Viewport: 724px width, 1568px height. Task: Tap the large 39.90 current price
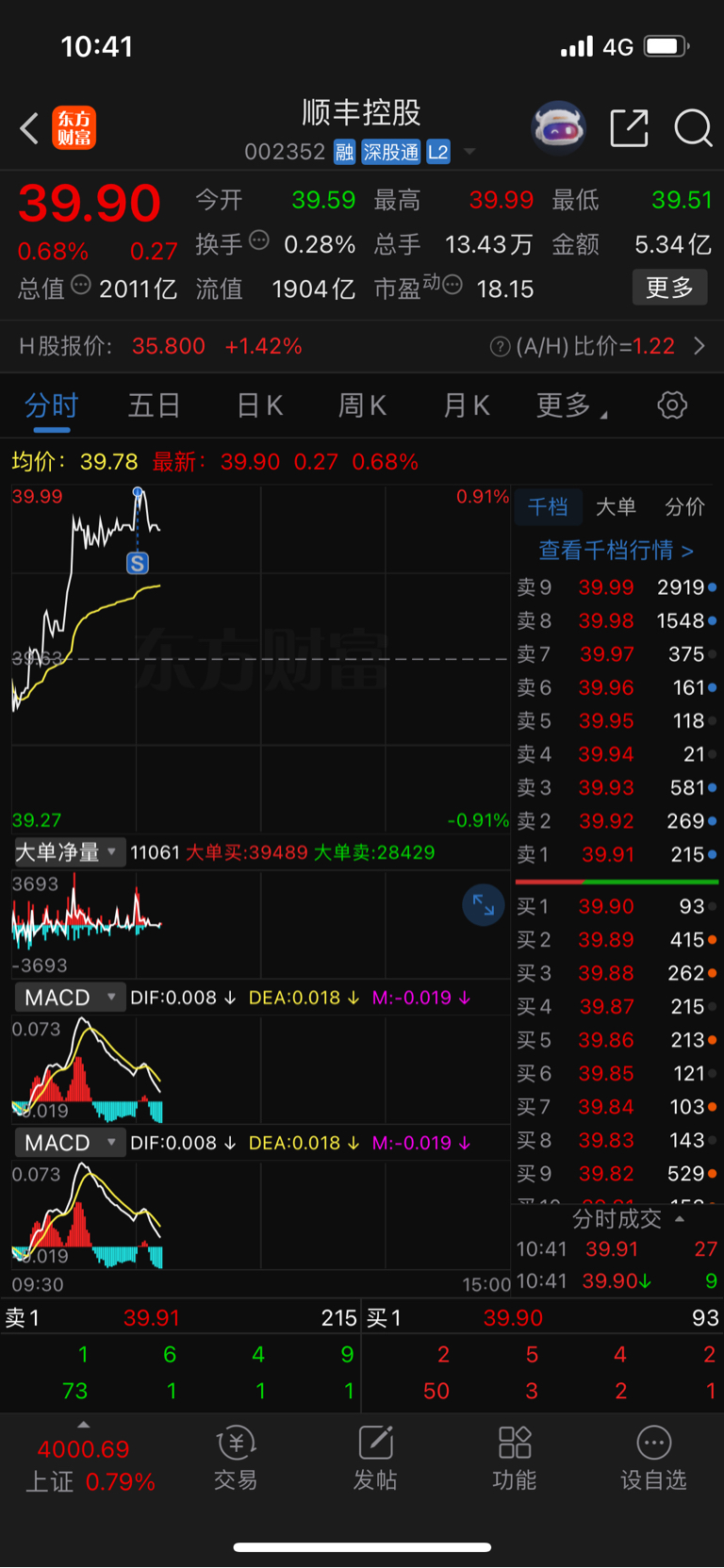click(90, 204)
